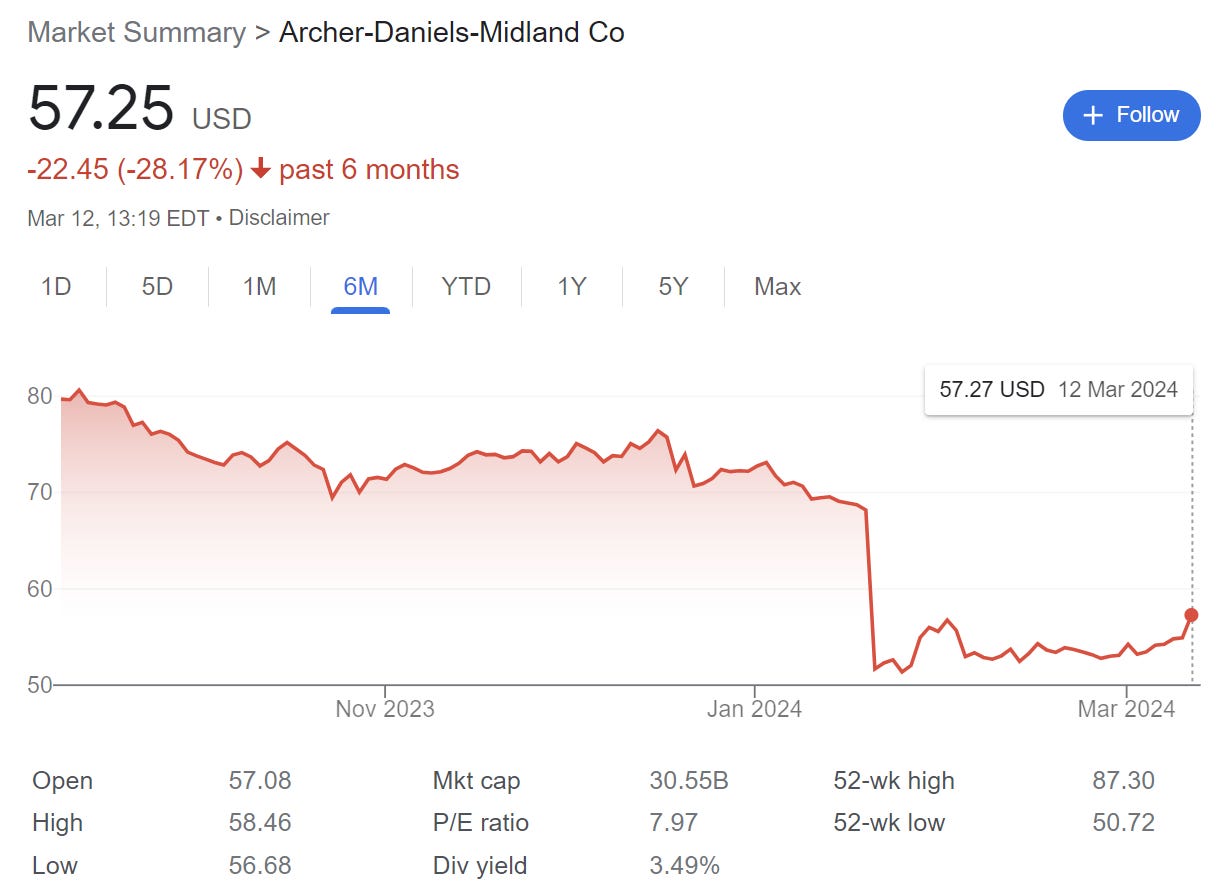
Task: Click the 52-wk high statistic label
Action: 894,781
